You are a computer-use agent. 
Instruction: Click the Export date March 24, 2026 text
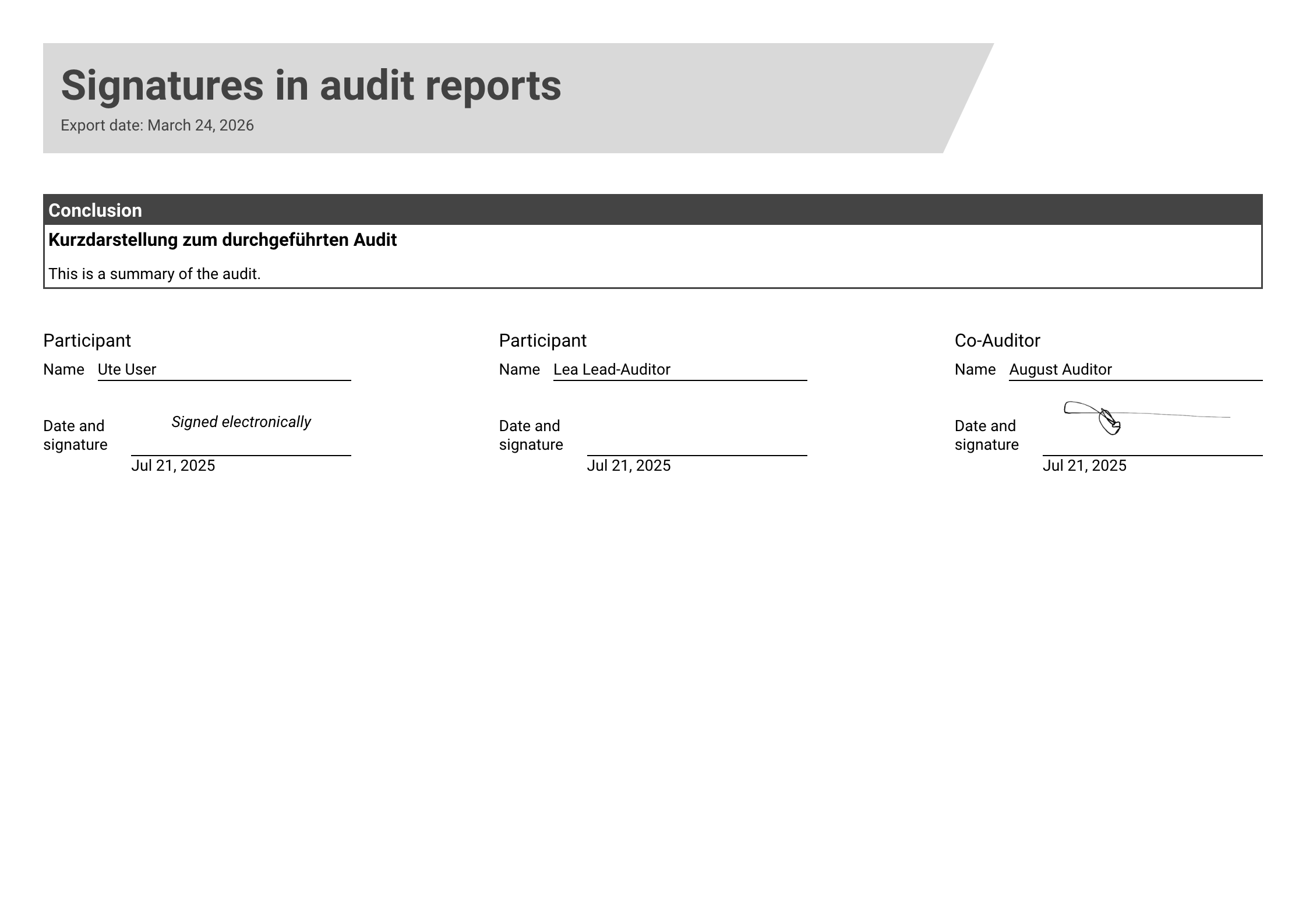157,125
